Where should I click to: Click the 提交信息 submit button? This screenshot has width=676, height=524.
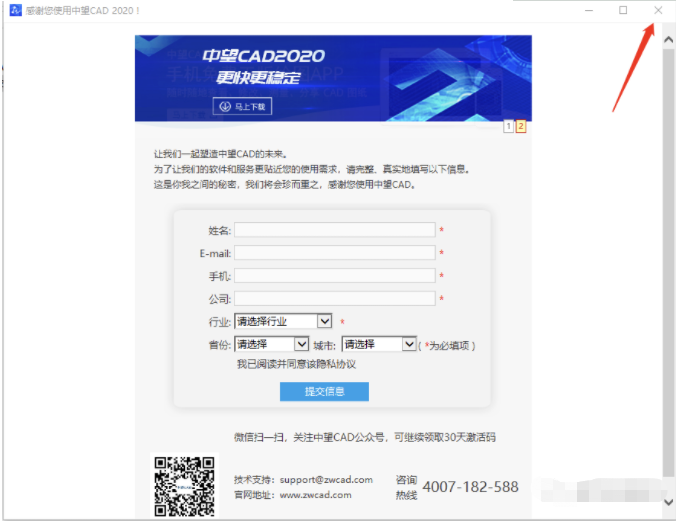point(324,392)
